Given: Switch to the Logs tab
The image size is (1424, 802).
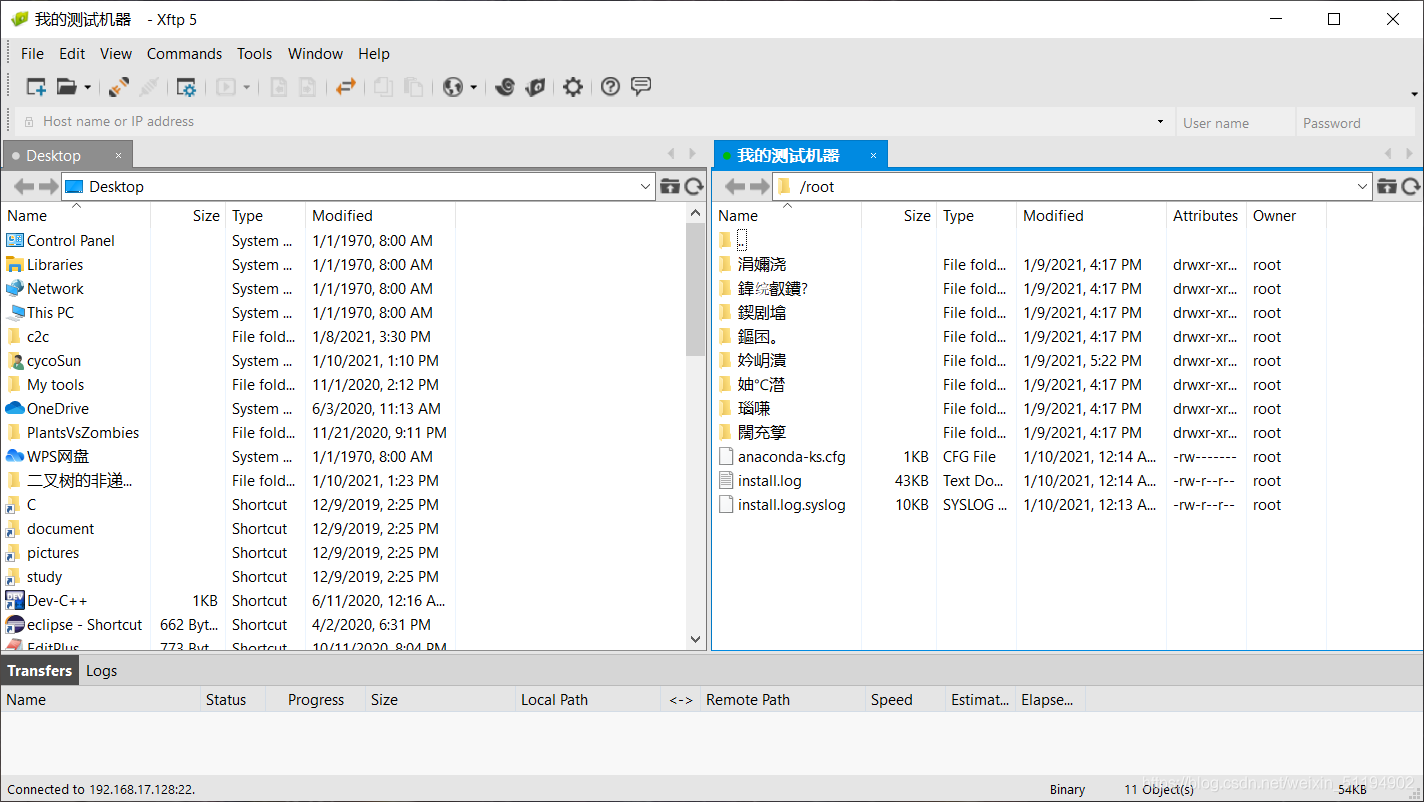Looking at the screenshot, I should [101, 671].
